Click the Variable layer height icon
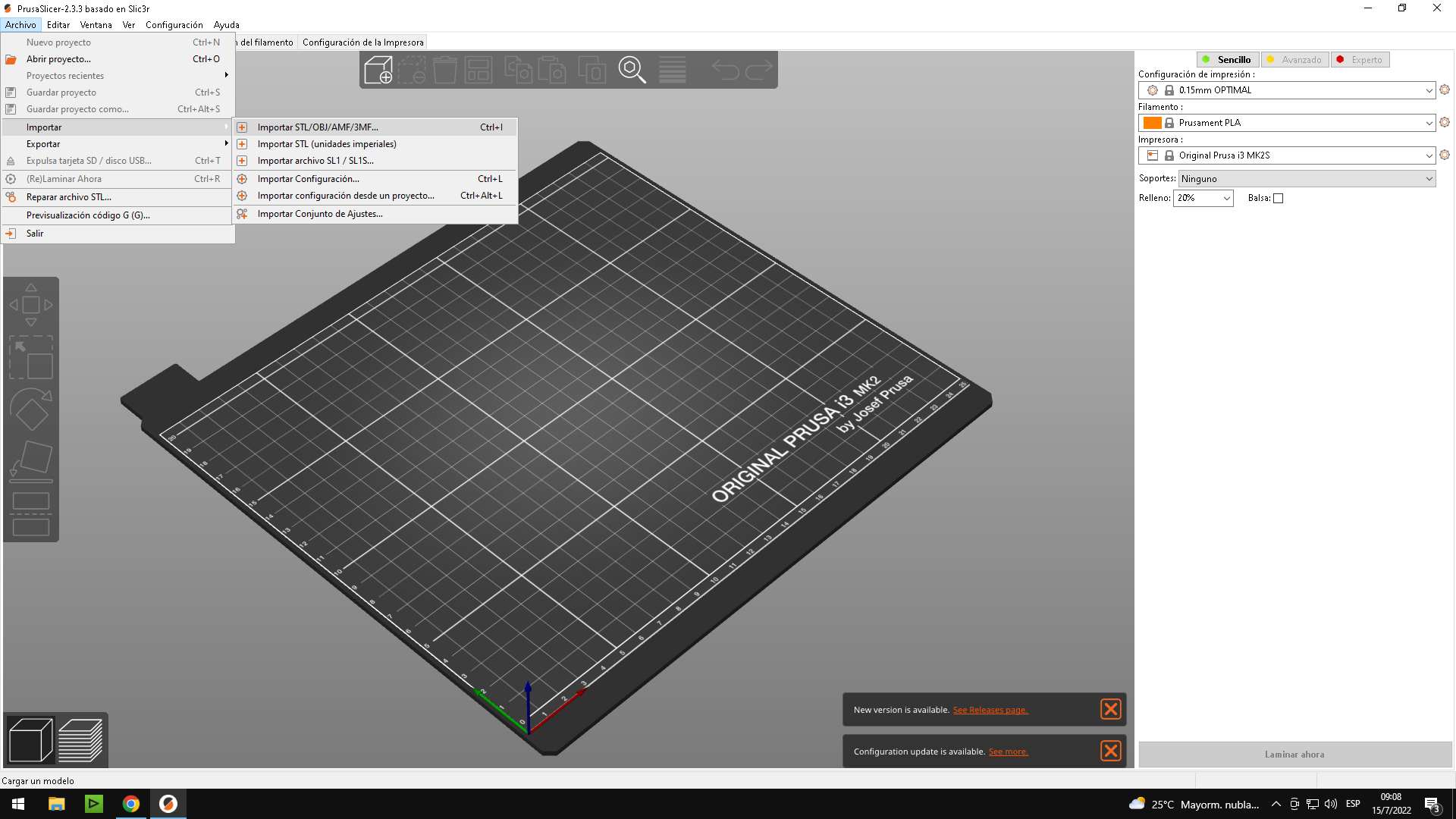This screenshot has height=819, width=1456. [673, 70]
